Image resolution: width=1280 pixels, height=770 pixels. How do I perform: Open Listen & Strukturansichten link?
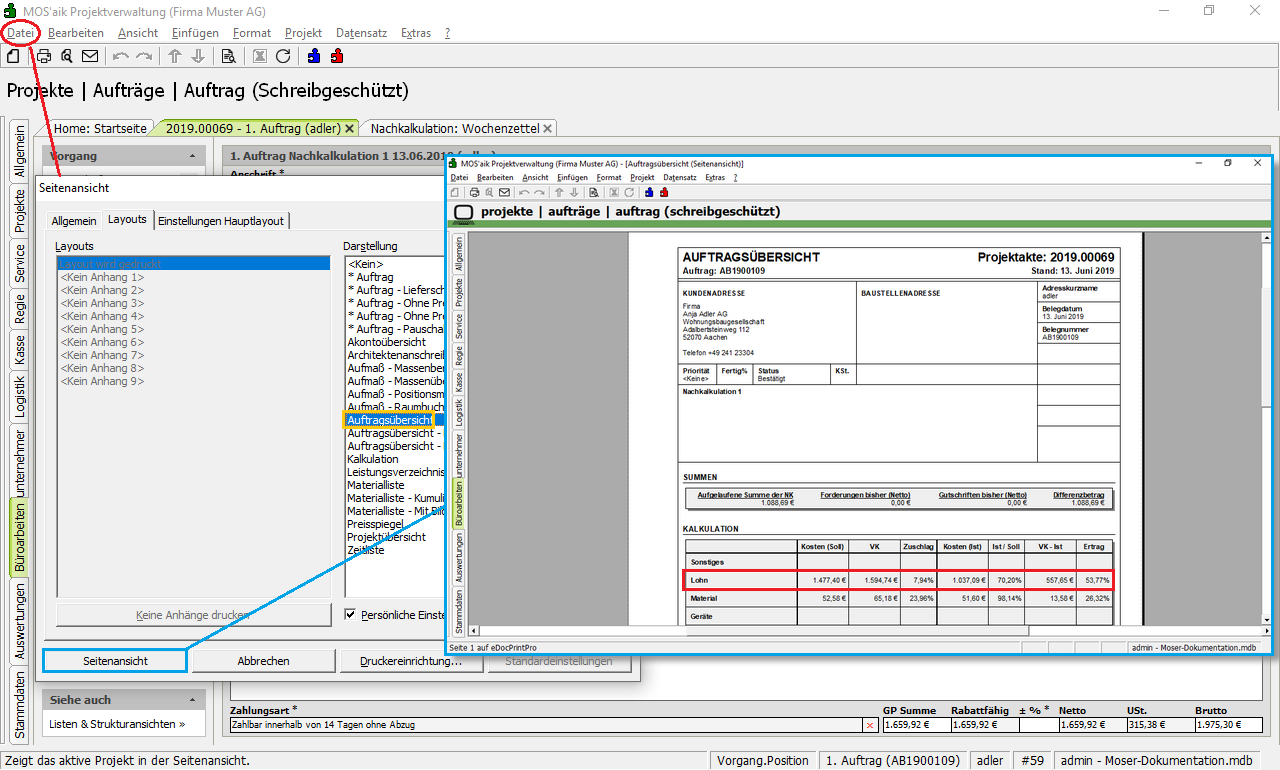[x=117, y=724]
